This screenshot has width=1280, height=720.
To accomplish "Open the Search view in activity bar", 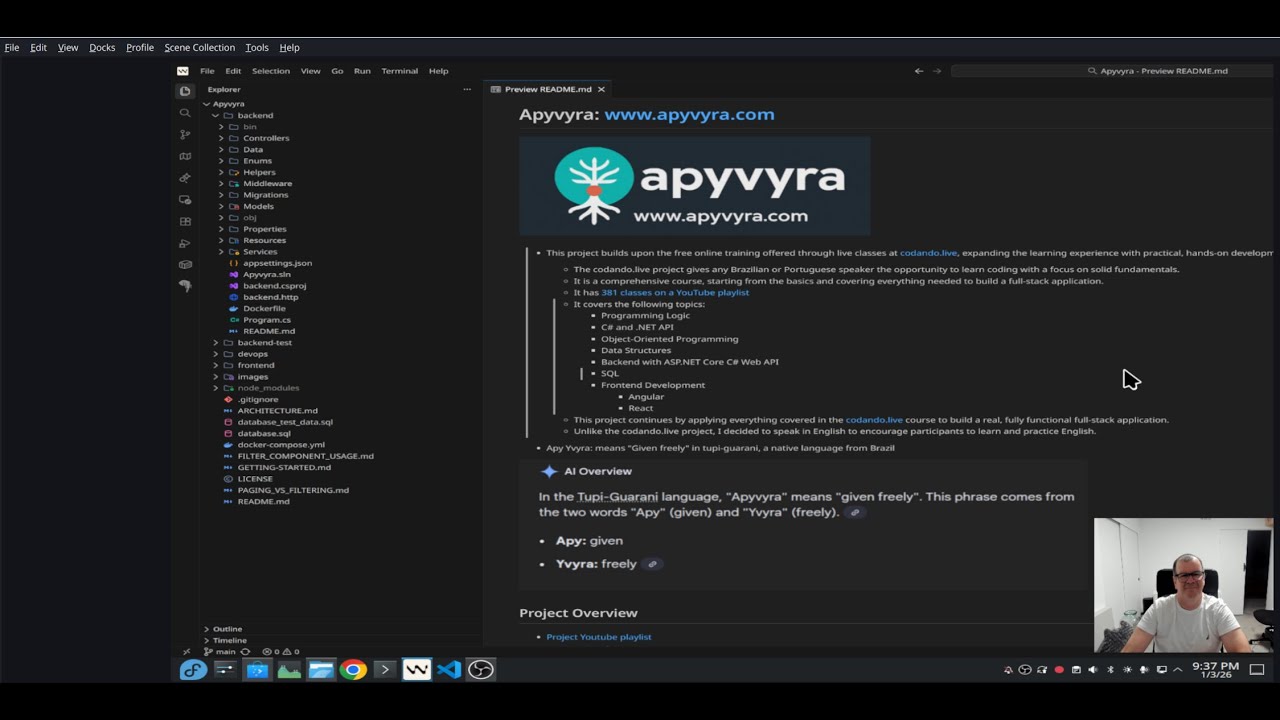I will 185,113.
